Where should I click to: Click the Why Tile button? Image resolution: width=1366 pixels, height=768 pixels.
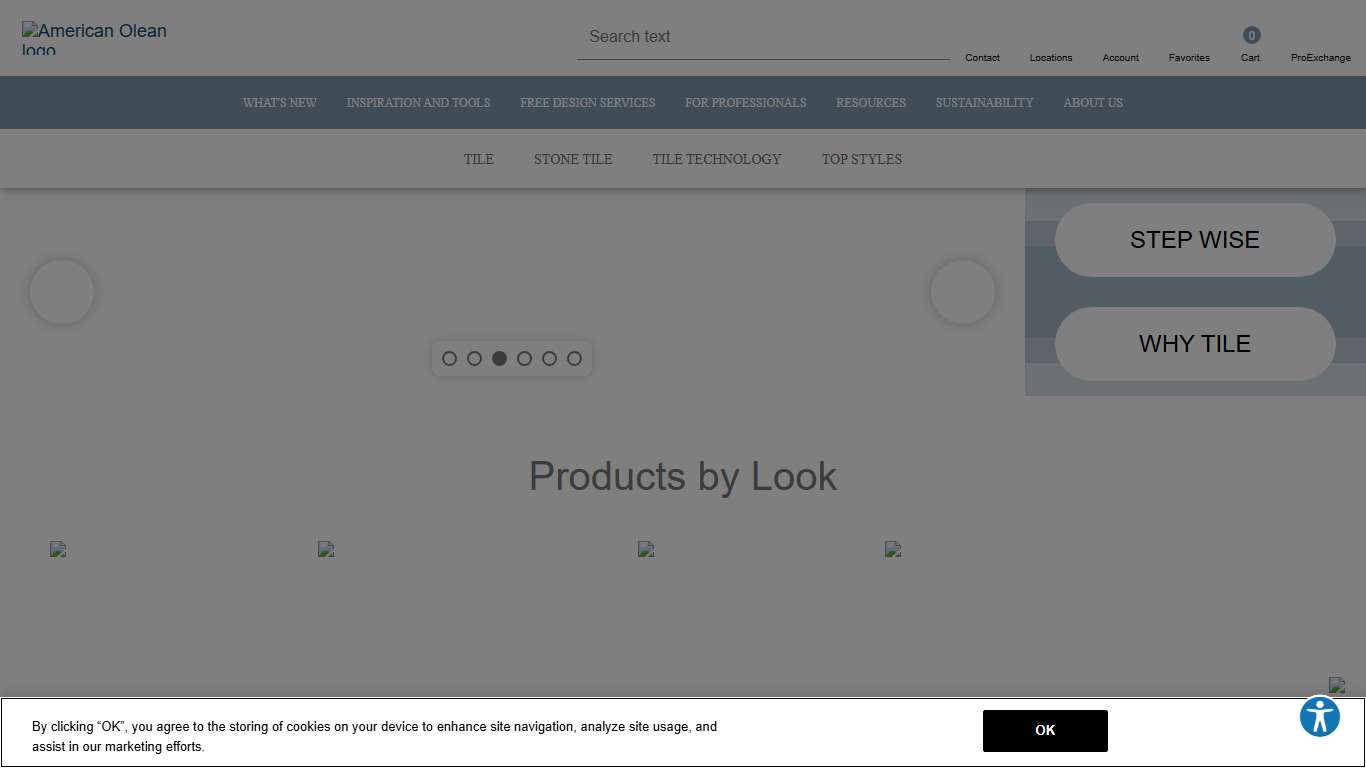coord(1194,344)
